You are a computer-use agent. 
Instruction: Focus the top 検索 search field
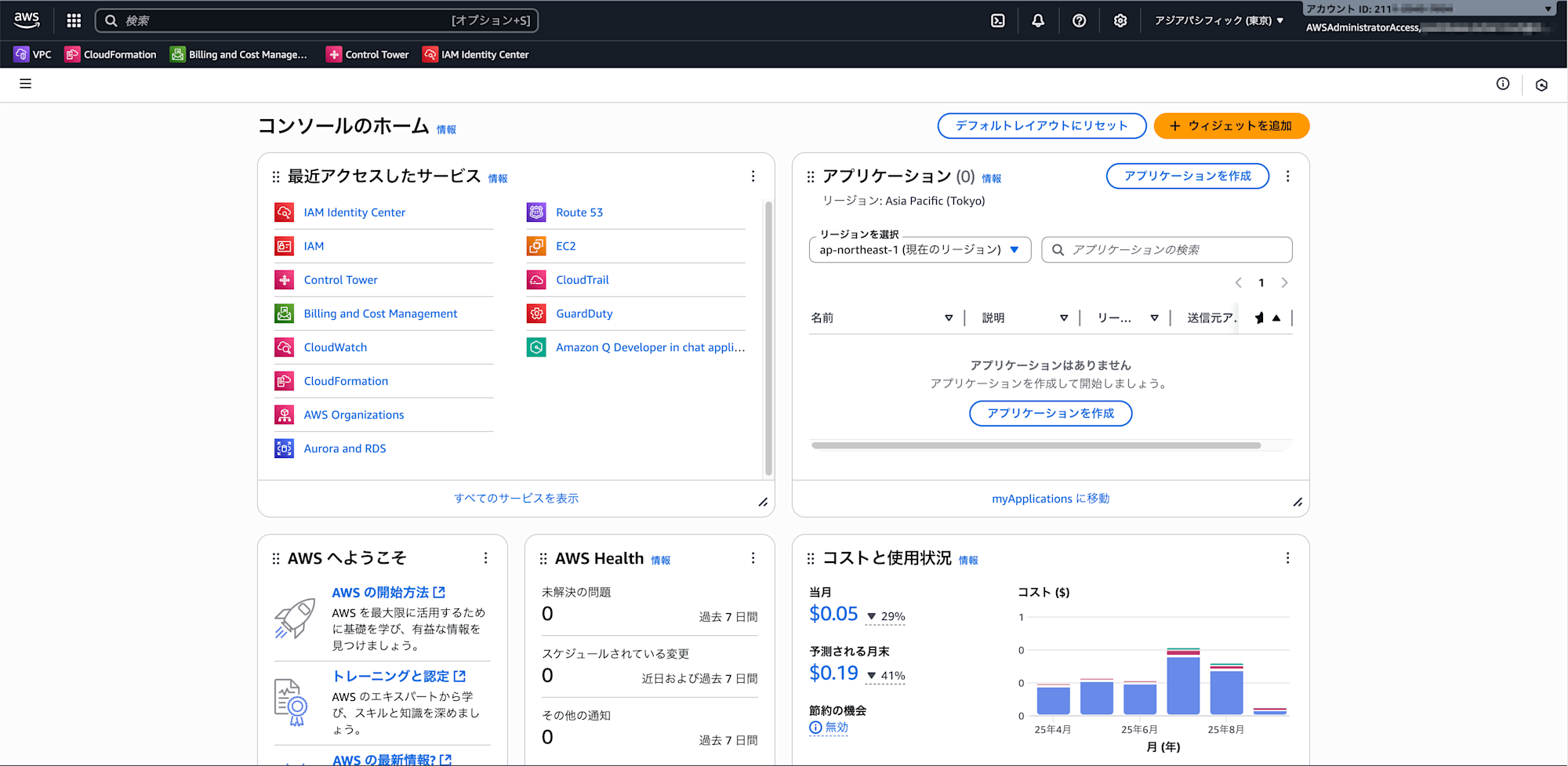coord(317,20)
